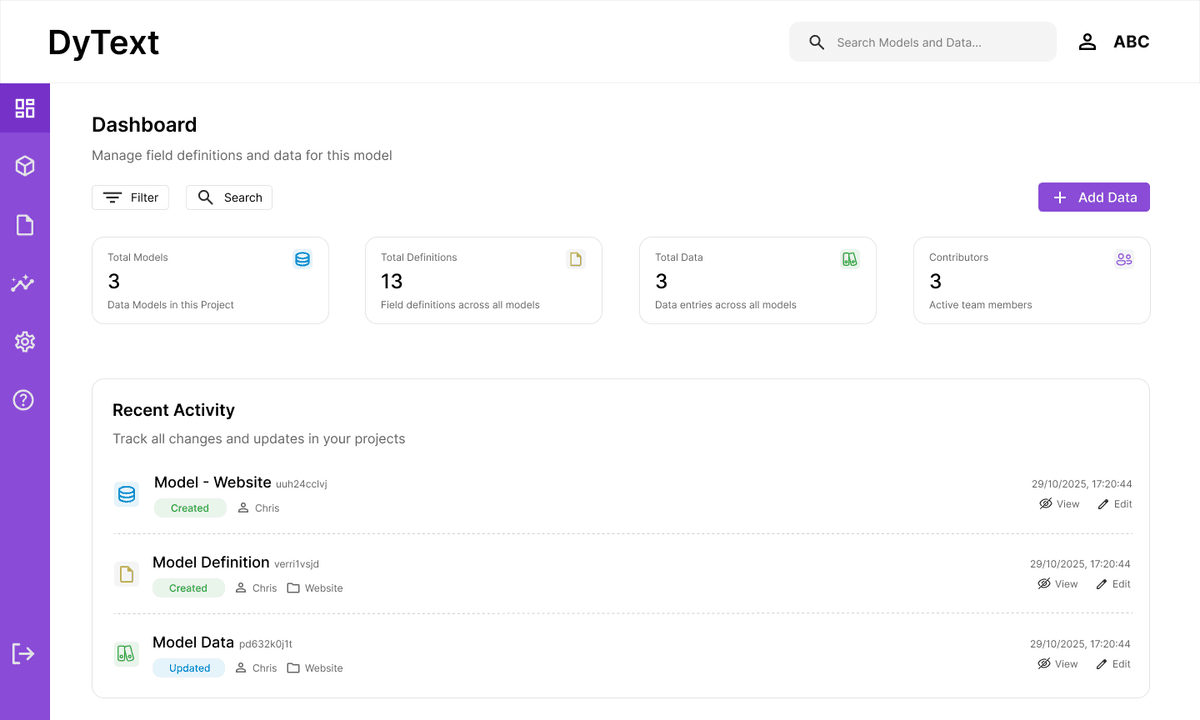This screenshot has height=720, width=1200.
Task: Edit the Model - Website entry
Action: click(x=1114, y=504)
